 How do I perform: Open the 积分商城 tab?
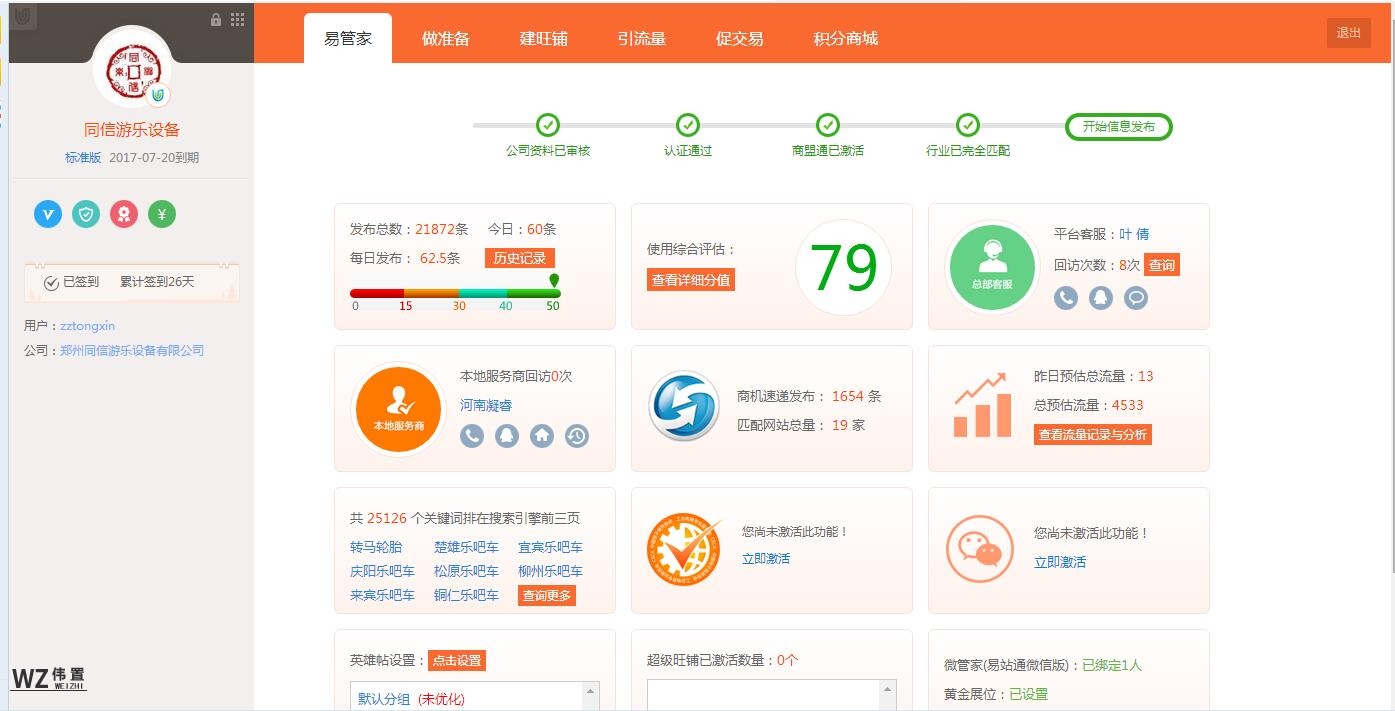844,37
